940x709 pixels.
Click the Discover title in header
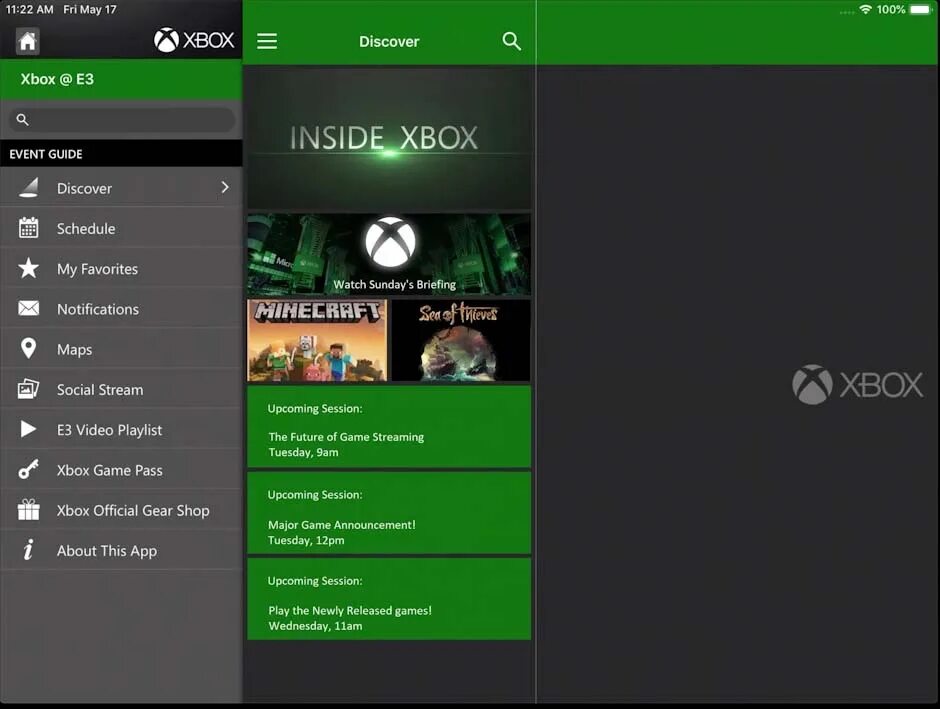389,41
